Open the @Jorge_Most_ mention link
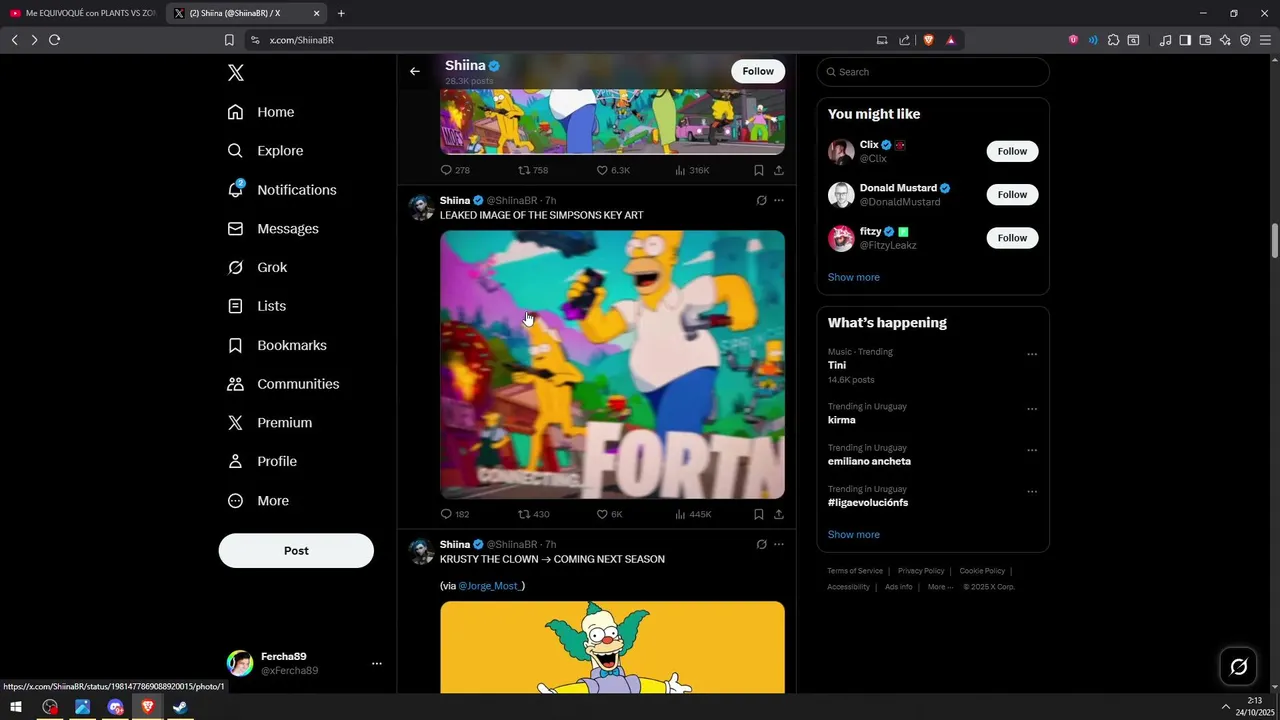Screen dimensions: 1280x720 click(491, 586)
